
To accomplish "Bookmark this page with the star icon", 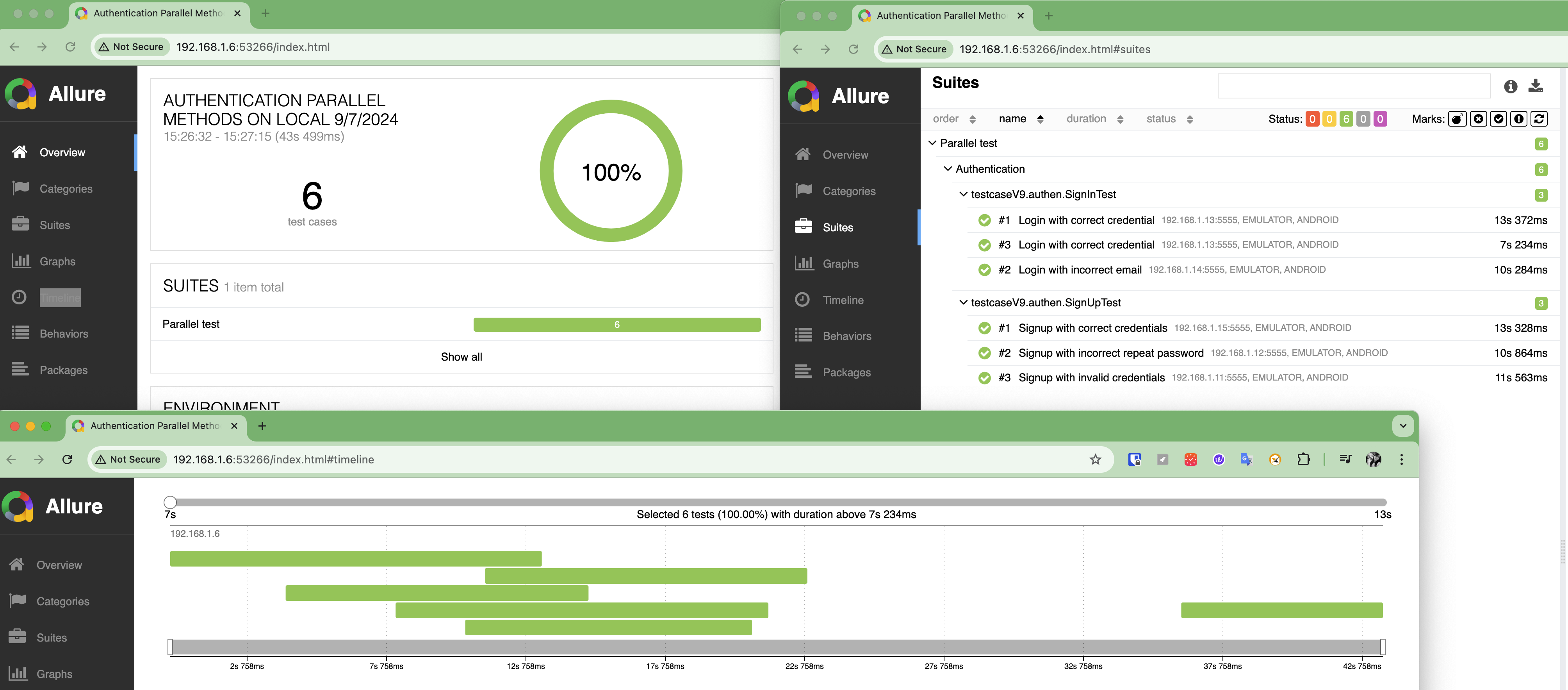I will pyautogui.click(x=1095, y=460).
